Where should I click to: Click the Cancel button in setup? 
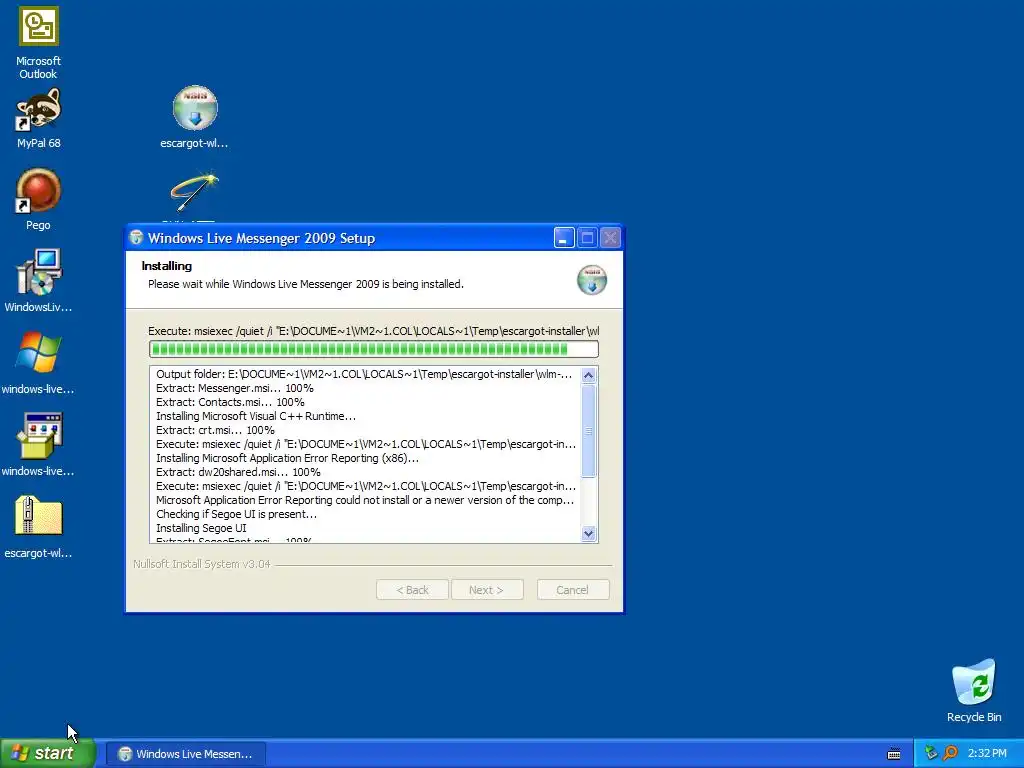pyautogui.click(x=573, y=590)
